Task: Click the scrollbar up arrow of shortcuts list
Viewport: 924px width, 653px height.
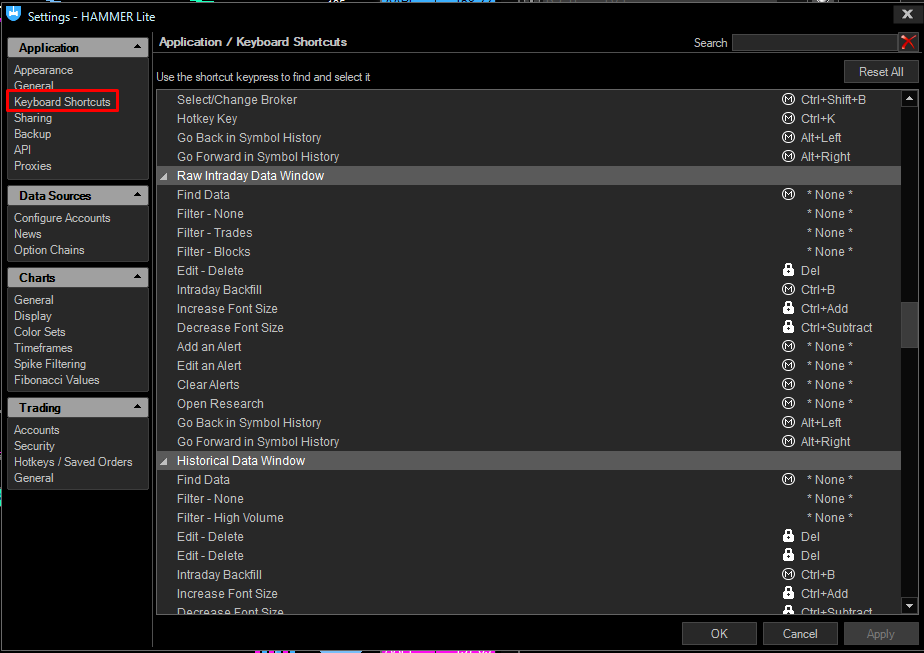Action: point(909,98)
